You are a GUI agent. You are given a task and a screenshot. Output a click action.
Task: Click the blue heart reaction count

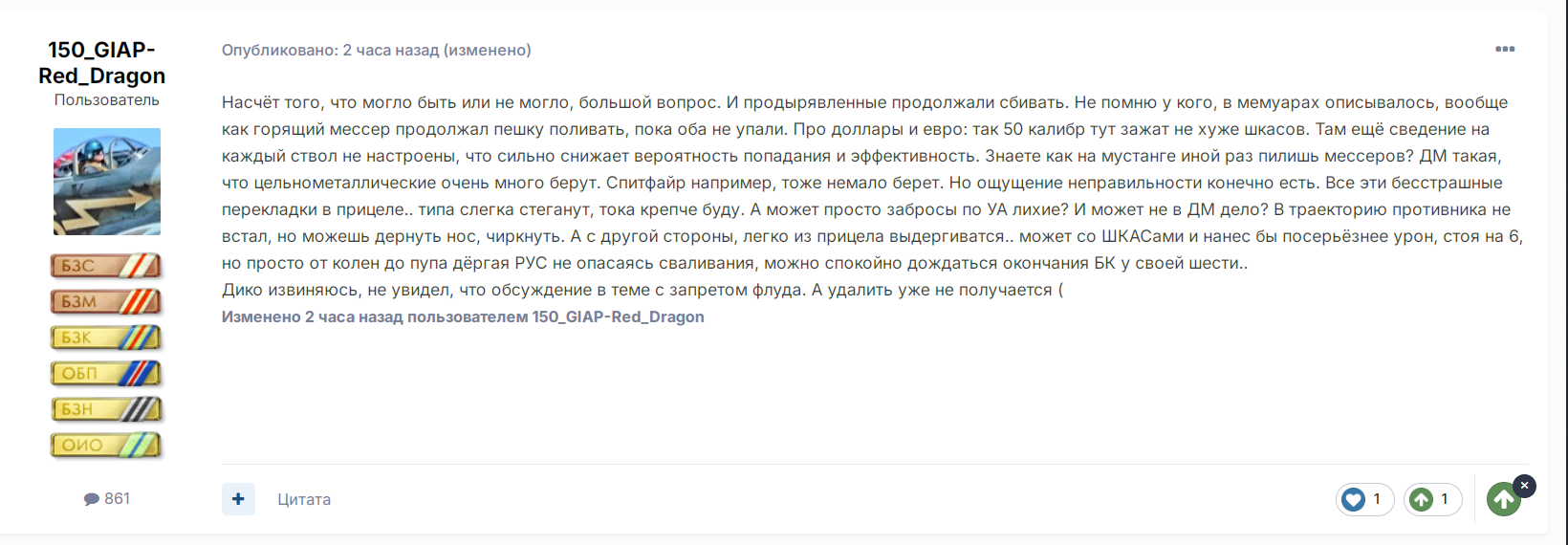(x=1365, y=499)
